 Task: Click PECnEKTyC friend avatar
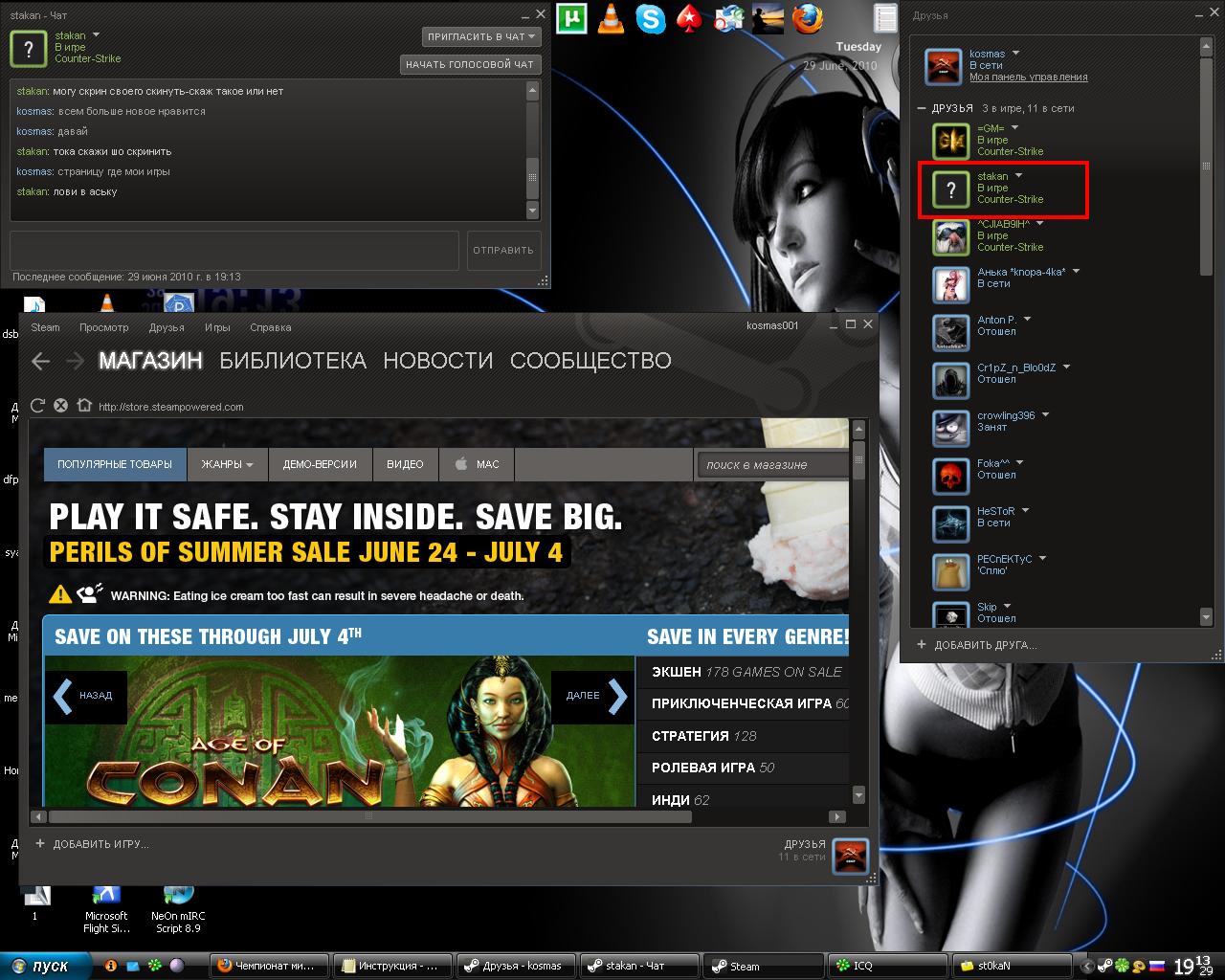pos(951,572)
